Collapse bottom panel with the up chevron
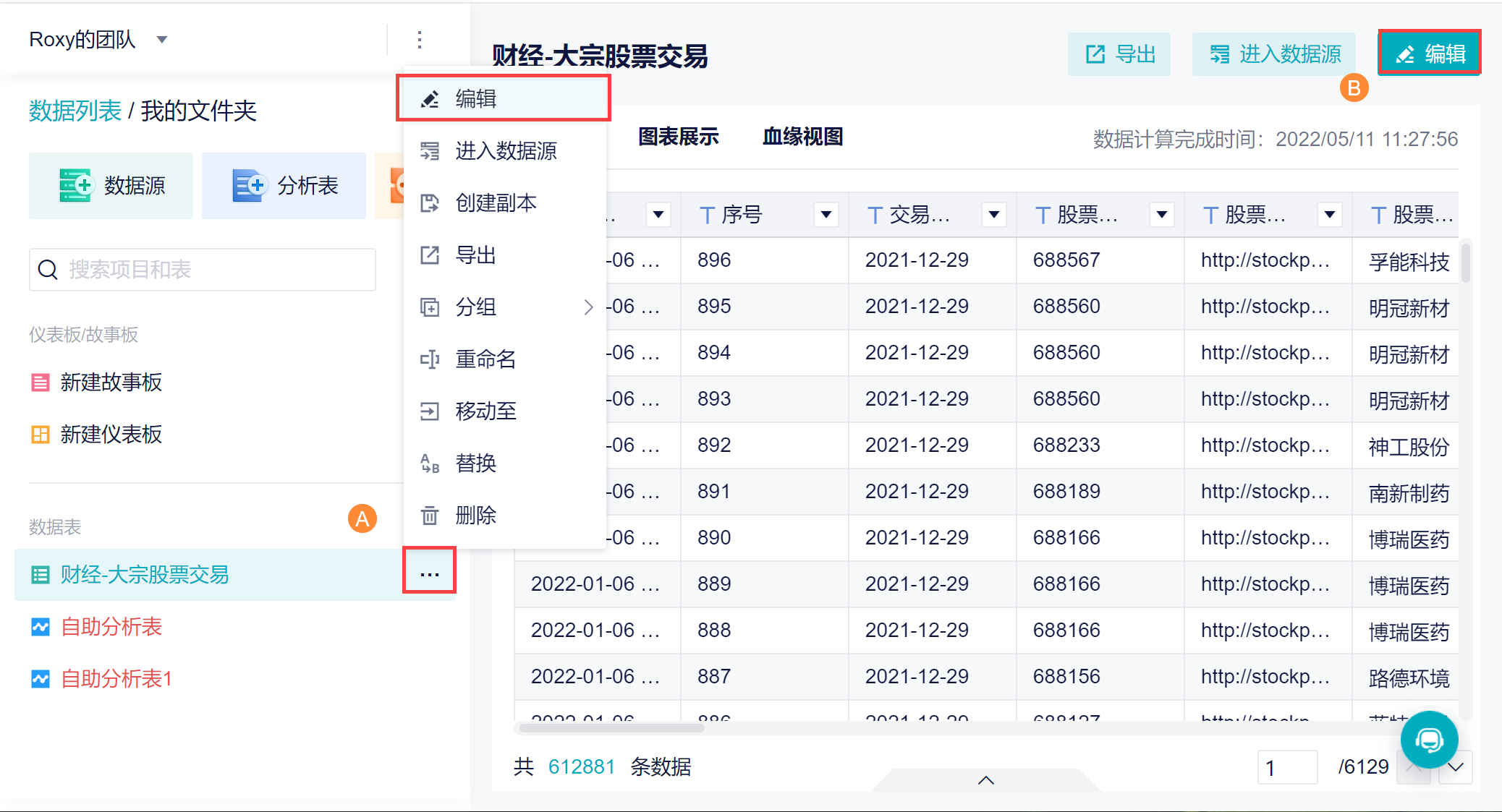1502x812 pixels. click(985, 780)
